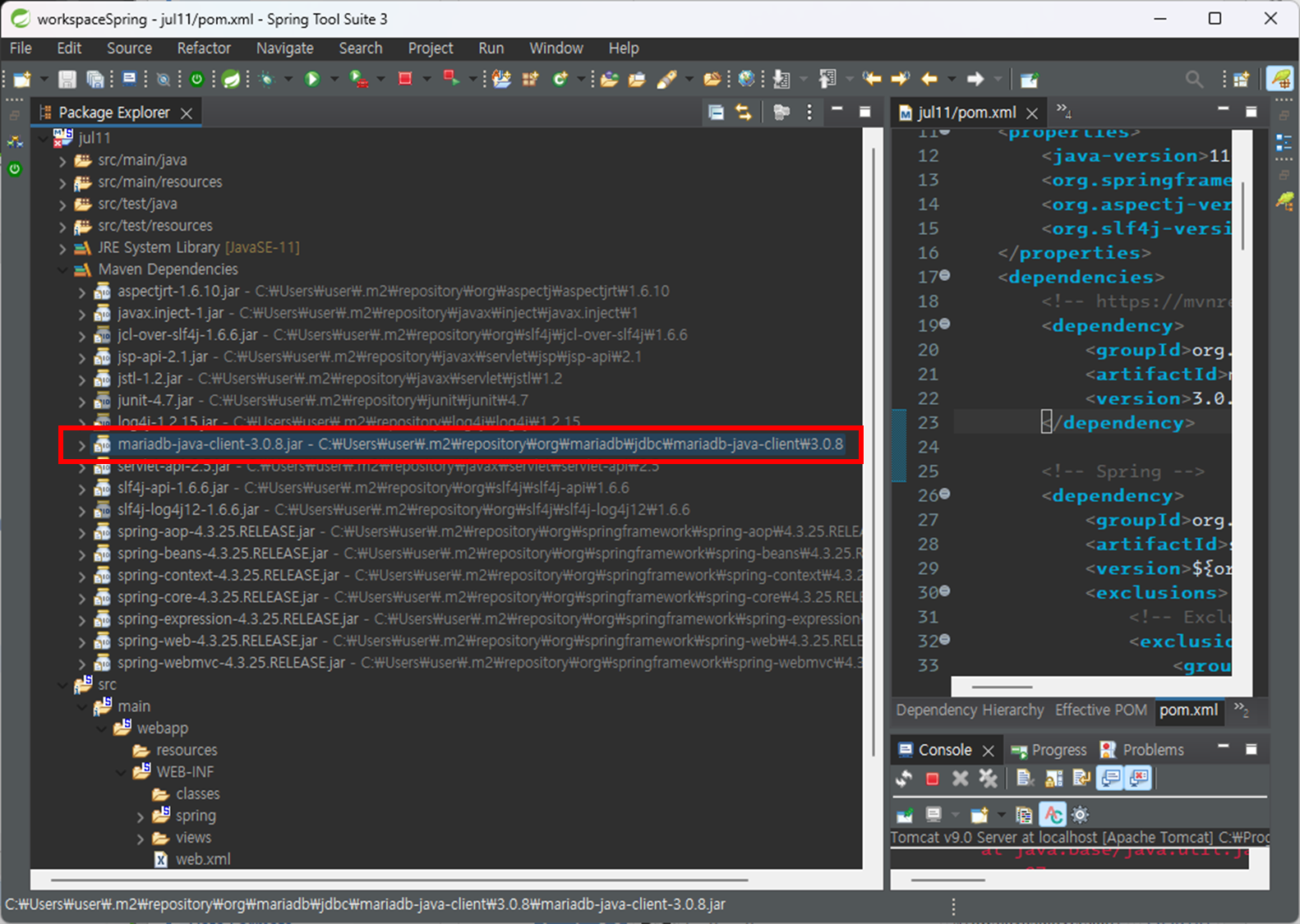This screenshot has height=924, width=1300.
Task: Open the File menu
Action: pos(21,48)
